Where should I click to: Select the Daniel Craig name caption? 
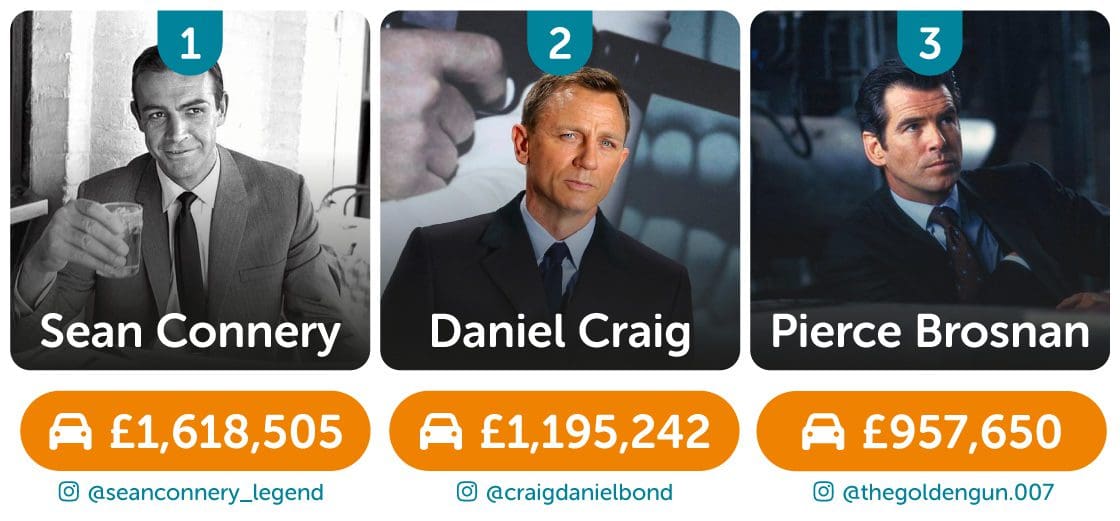[x=560, y=332]
